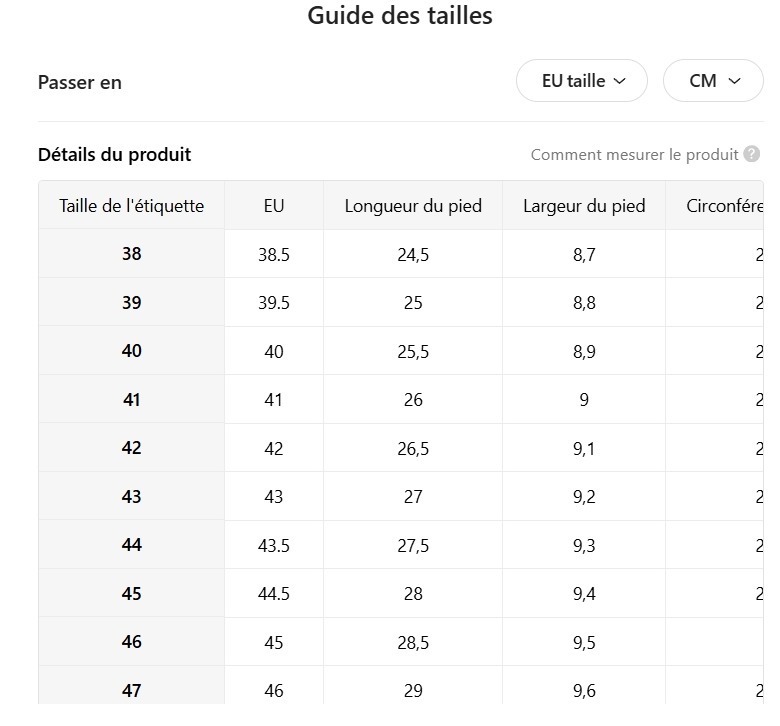Select label size 43 row
The height and width of the screenshot is (726, 780).
point(132,497)
